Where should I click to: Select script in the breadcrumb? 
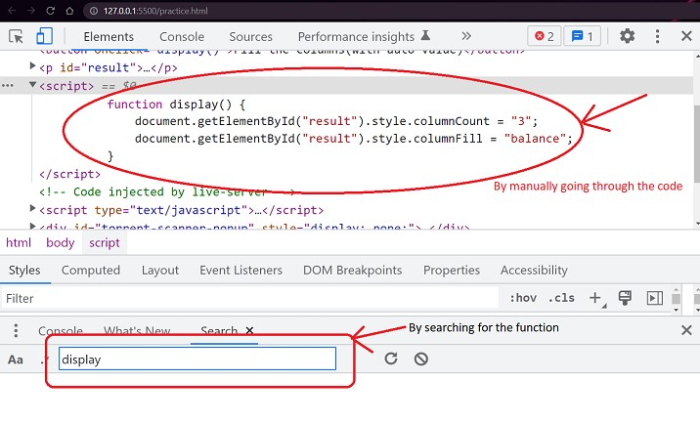[104, 242]
